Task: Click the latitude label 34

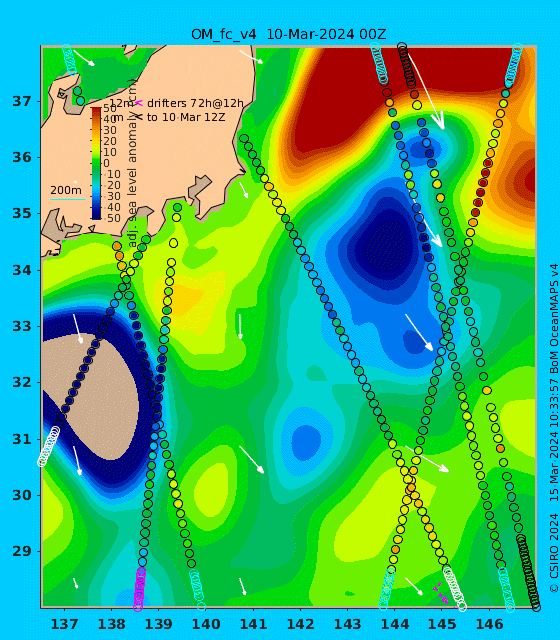Action: [22, 270]
